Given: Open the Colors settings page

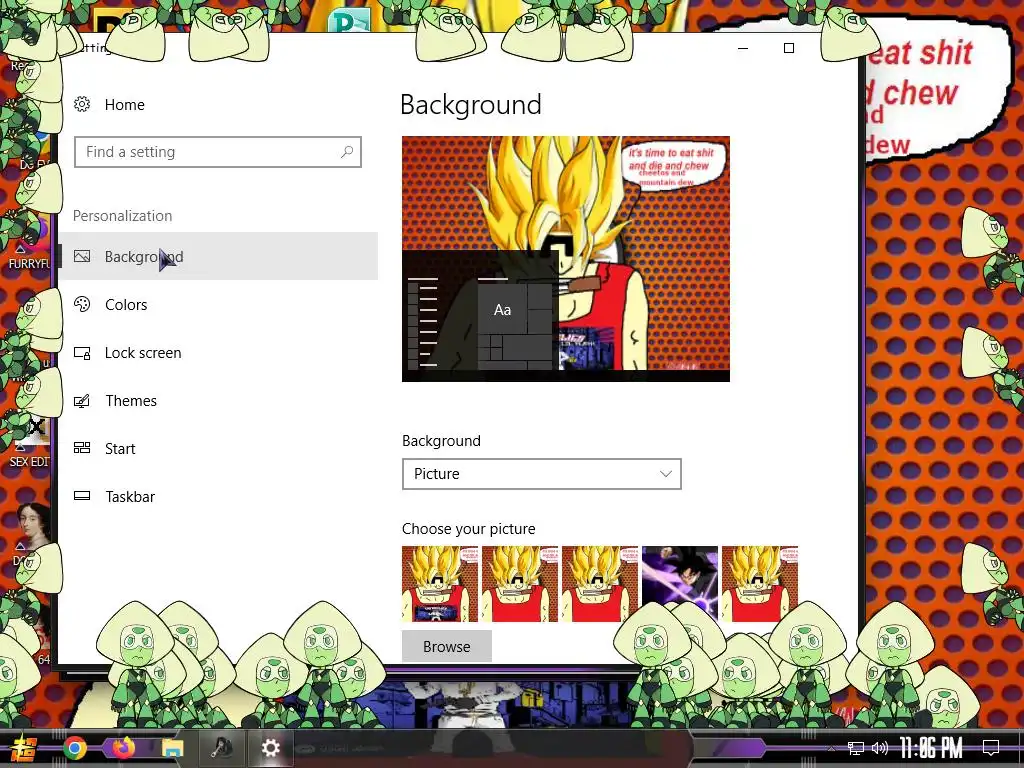Looking at the screenshot, I should [x=218, y=304].
